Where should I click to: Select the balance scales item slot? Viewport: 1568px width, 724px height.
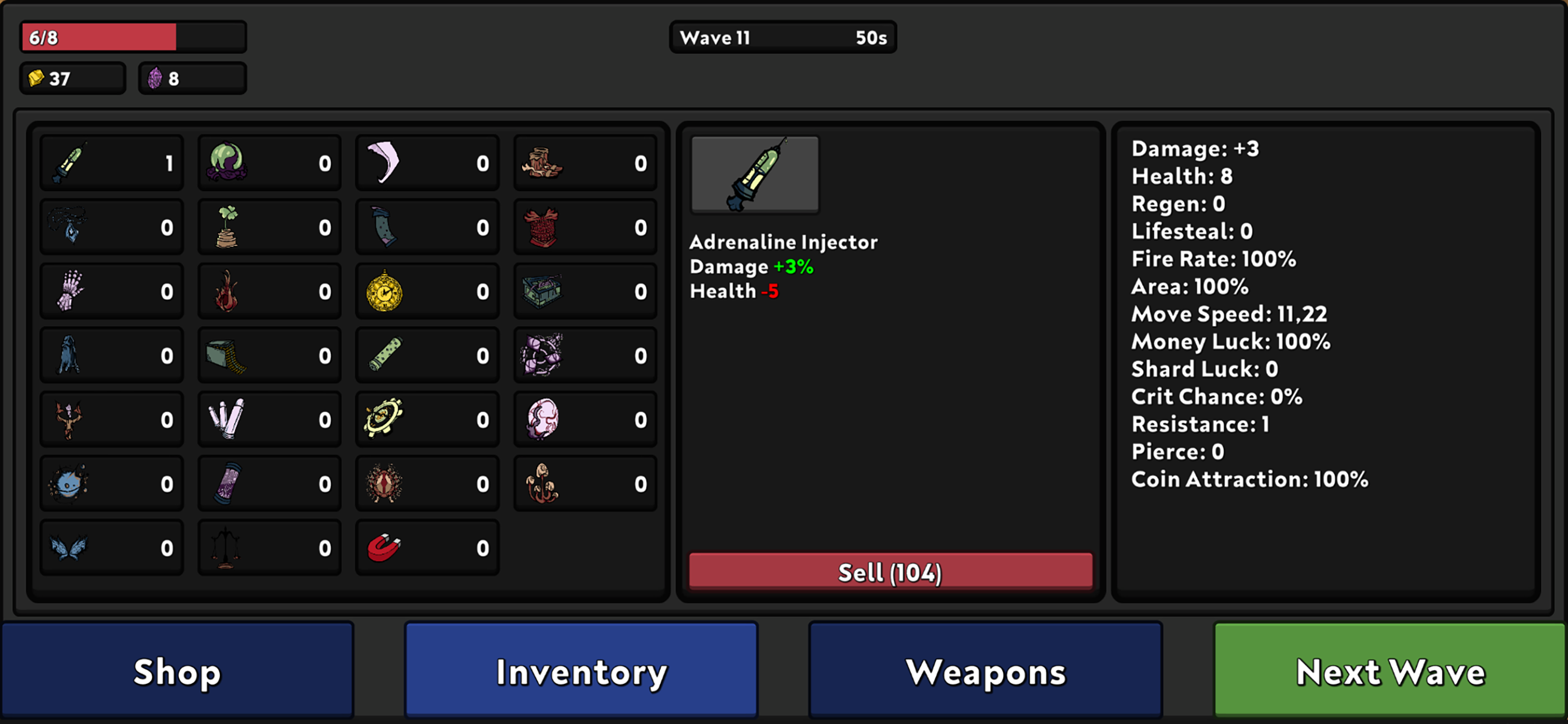point(269,547)
